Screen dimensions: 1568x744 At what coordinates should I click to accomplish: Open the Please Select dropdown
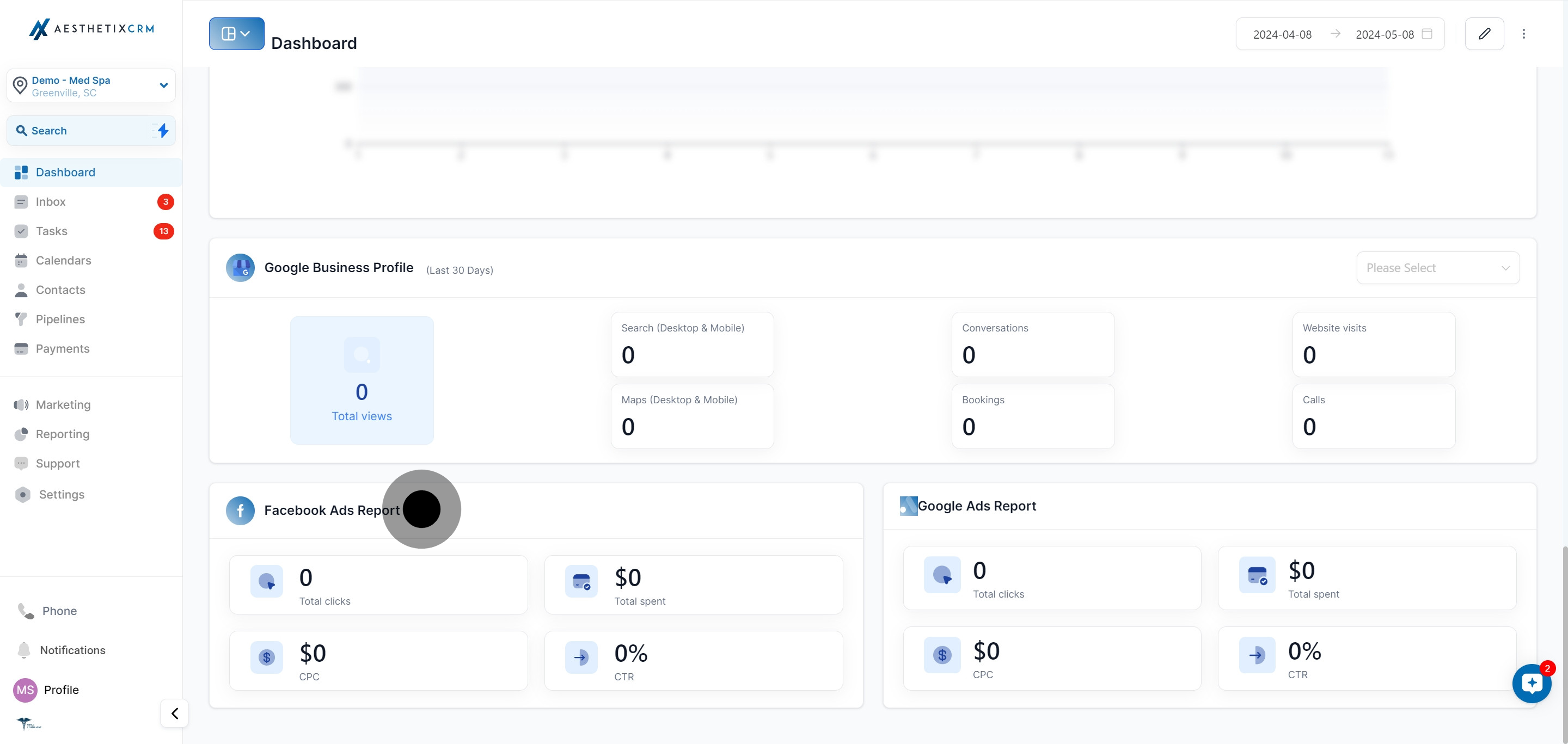click(1437, 268)
